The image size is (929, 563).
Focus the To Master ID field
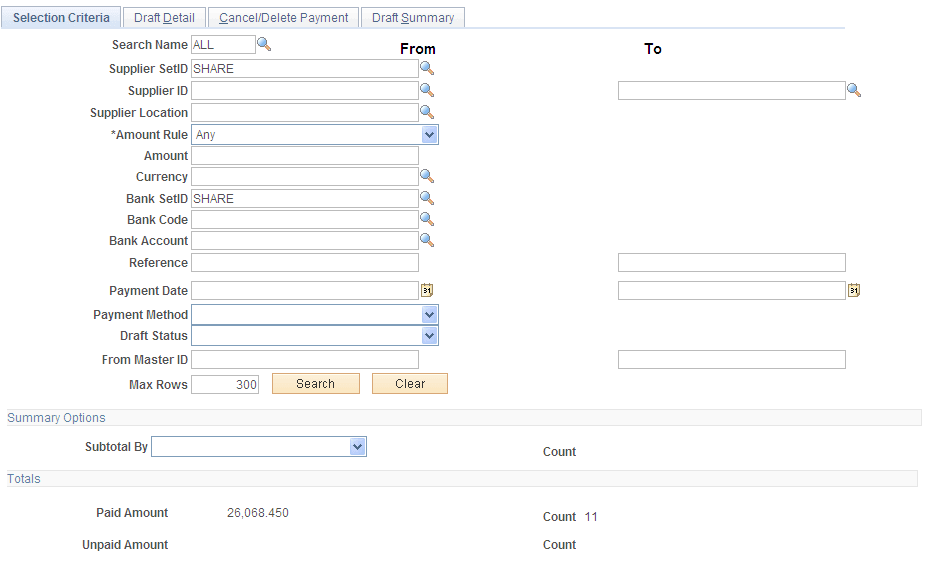tap(732, 360)
